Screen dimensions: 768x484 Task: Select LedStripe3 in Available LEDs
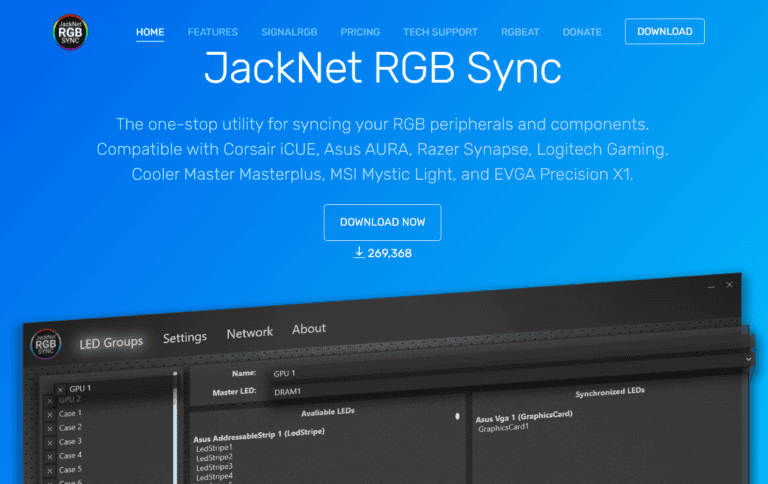coord(214,467)
